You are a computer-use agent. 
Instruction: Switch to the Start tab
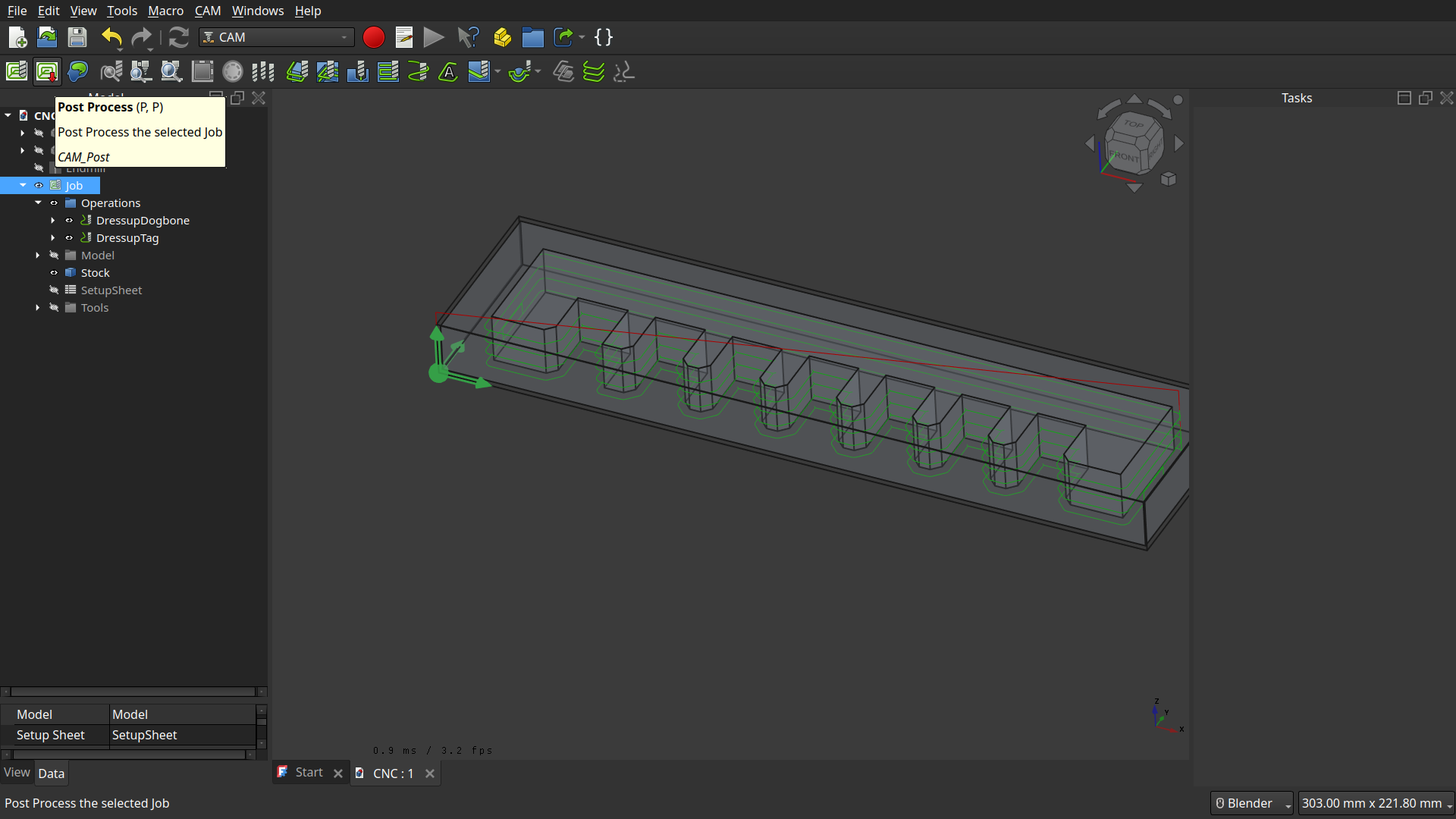[x=309, y=773]
